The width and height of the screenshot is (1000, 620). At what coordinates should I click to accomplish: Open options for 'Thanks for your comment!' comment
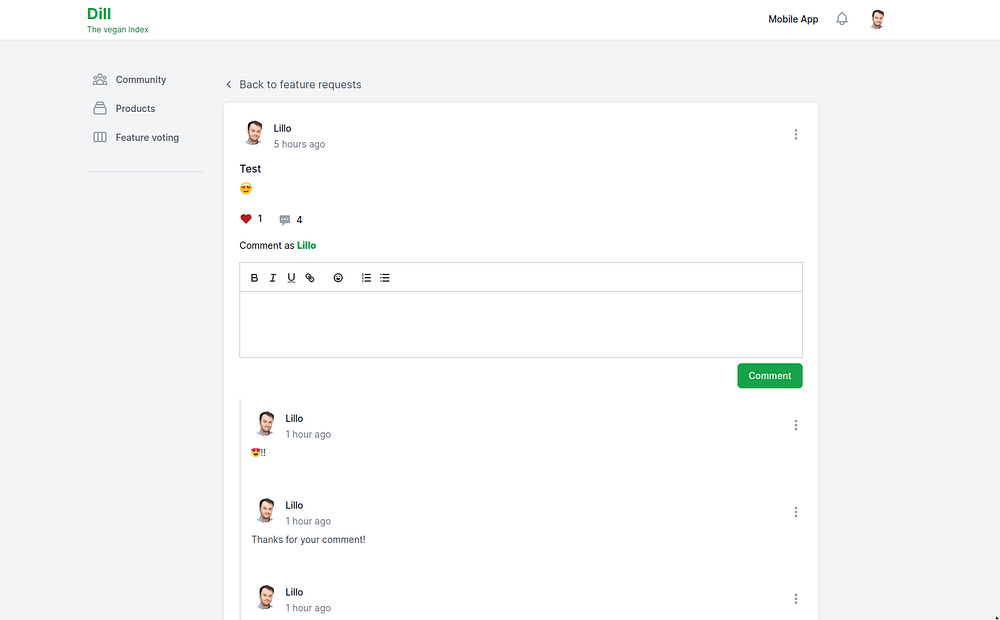[796, 512]
